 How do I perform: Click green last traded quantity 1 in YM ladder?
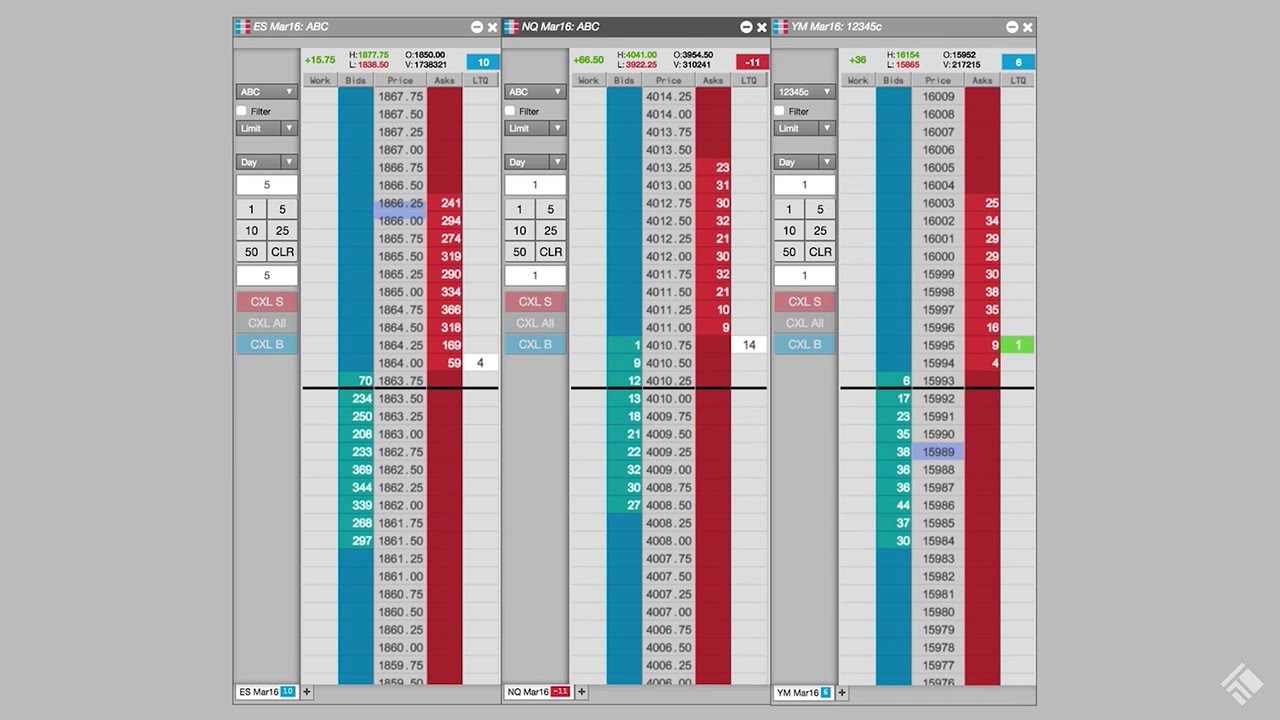(x=1018, y=345)
